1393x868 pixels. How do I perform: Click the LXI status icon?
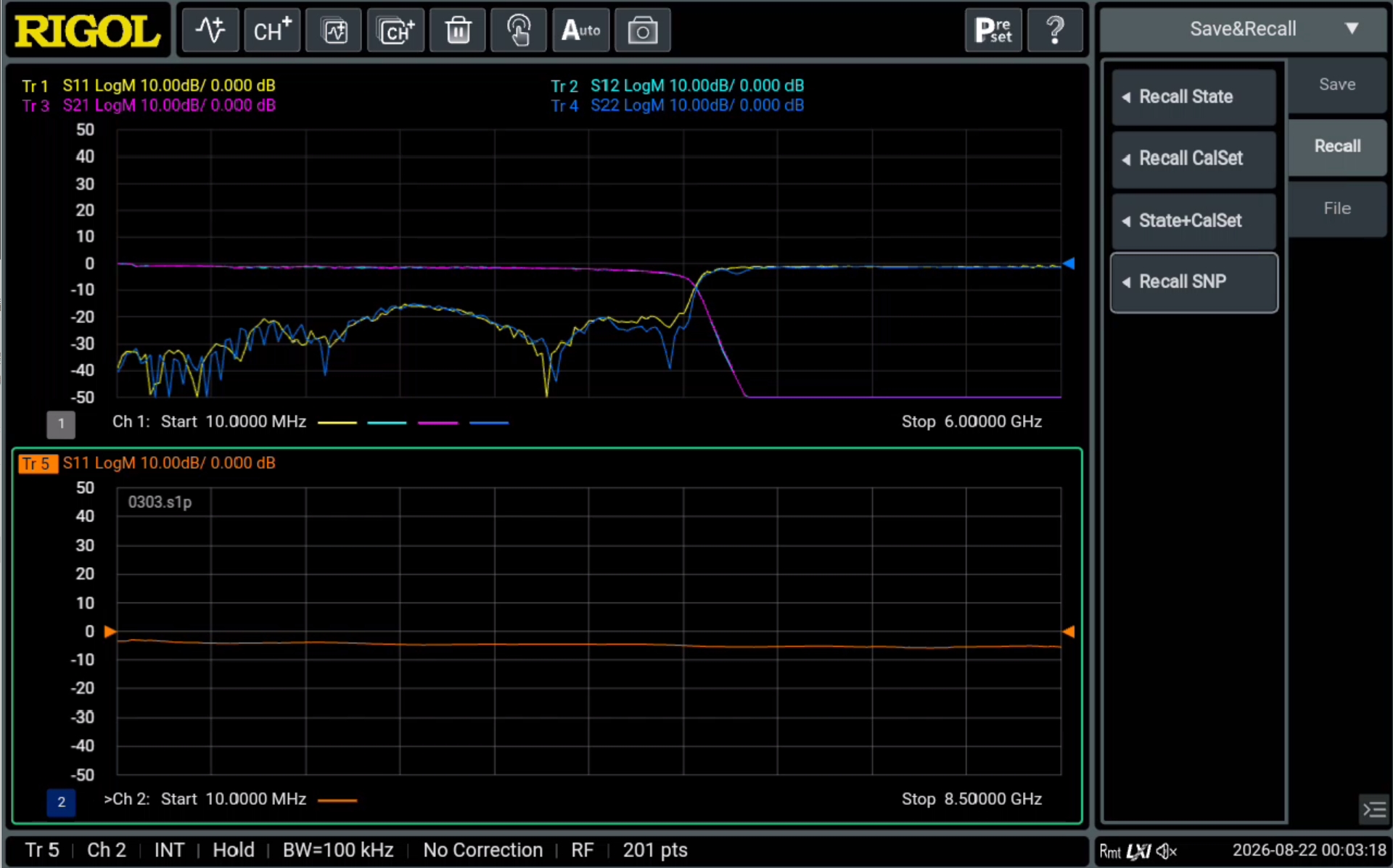pyautogui.click(x=1138, y=851)
